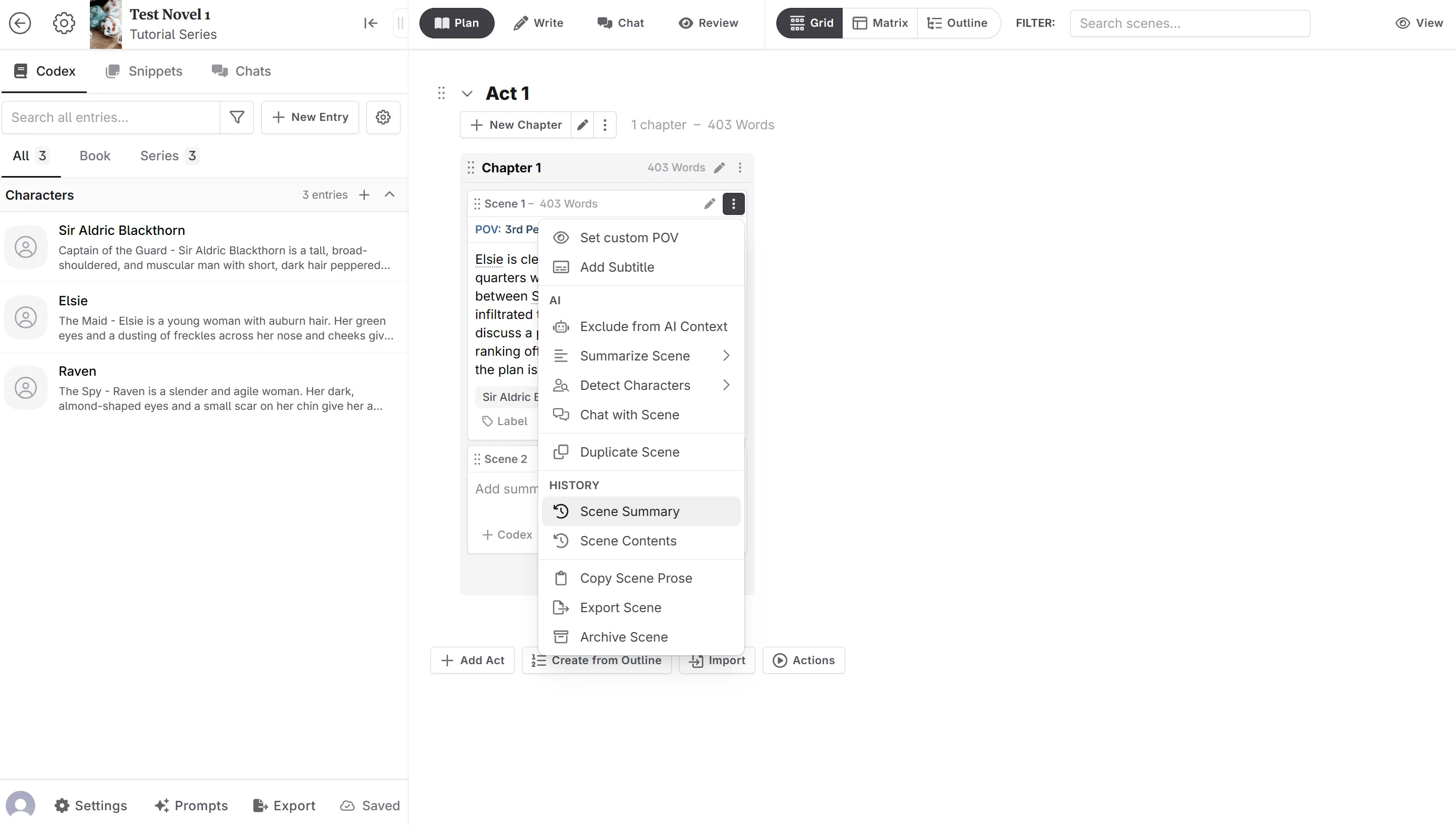Open Scene 1 three-dot menu
Screen dimensions: 1456x826
tap(733, 204)
